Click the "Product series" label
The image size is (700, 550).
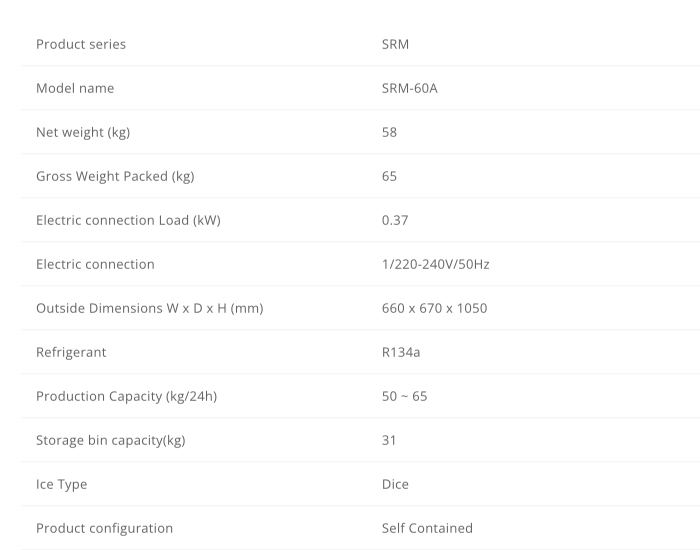(x=81, y=44)
